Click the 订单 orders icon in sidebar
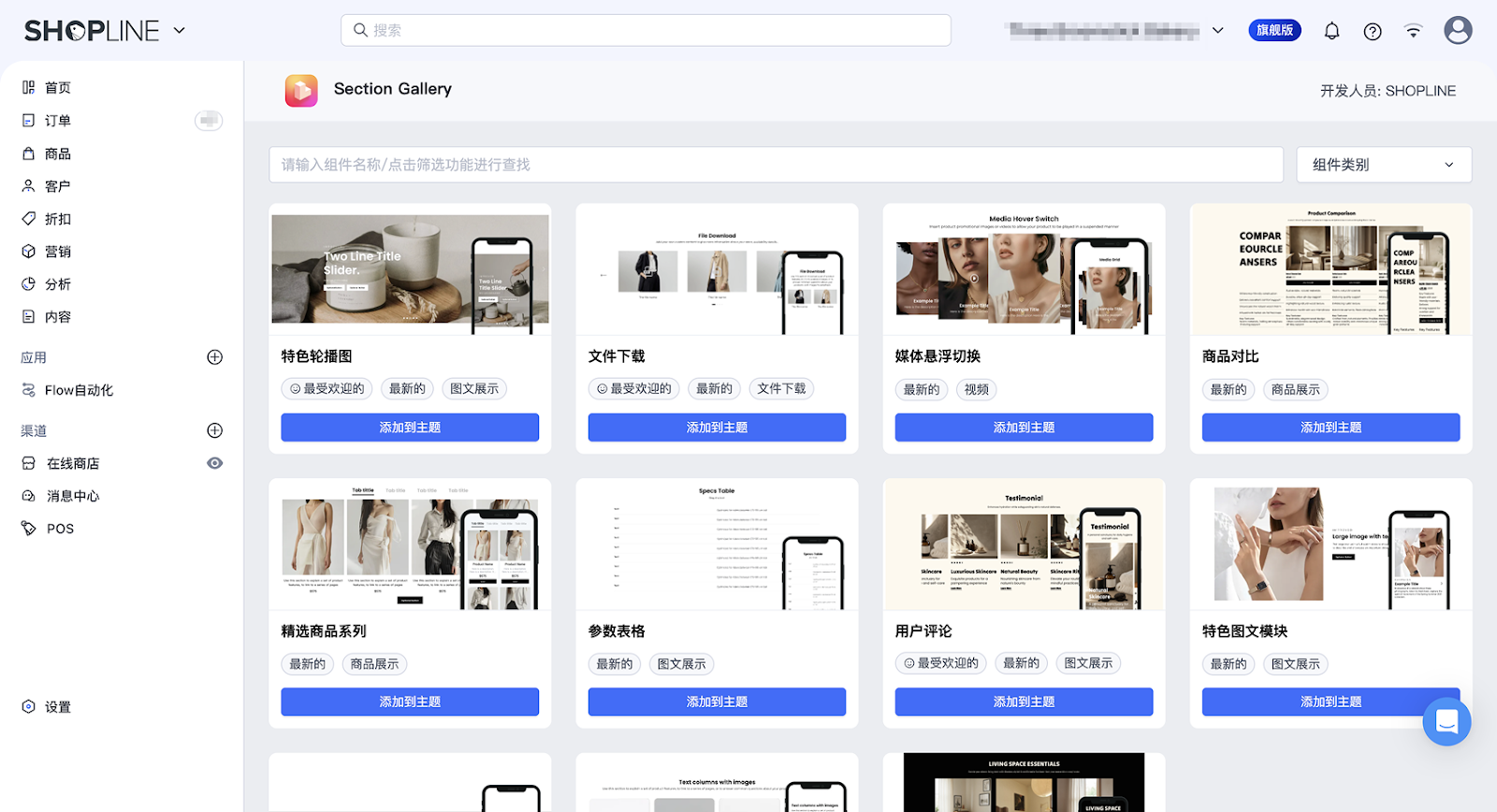Viewport: 1497px width, 812px height. click(29, 120)
